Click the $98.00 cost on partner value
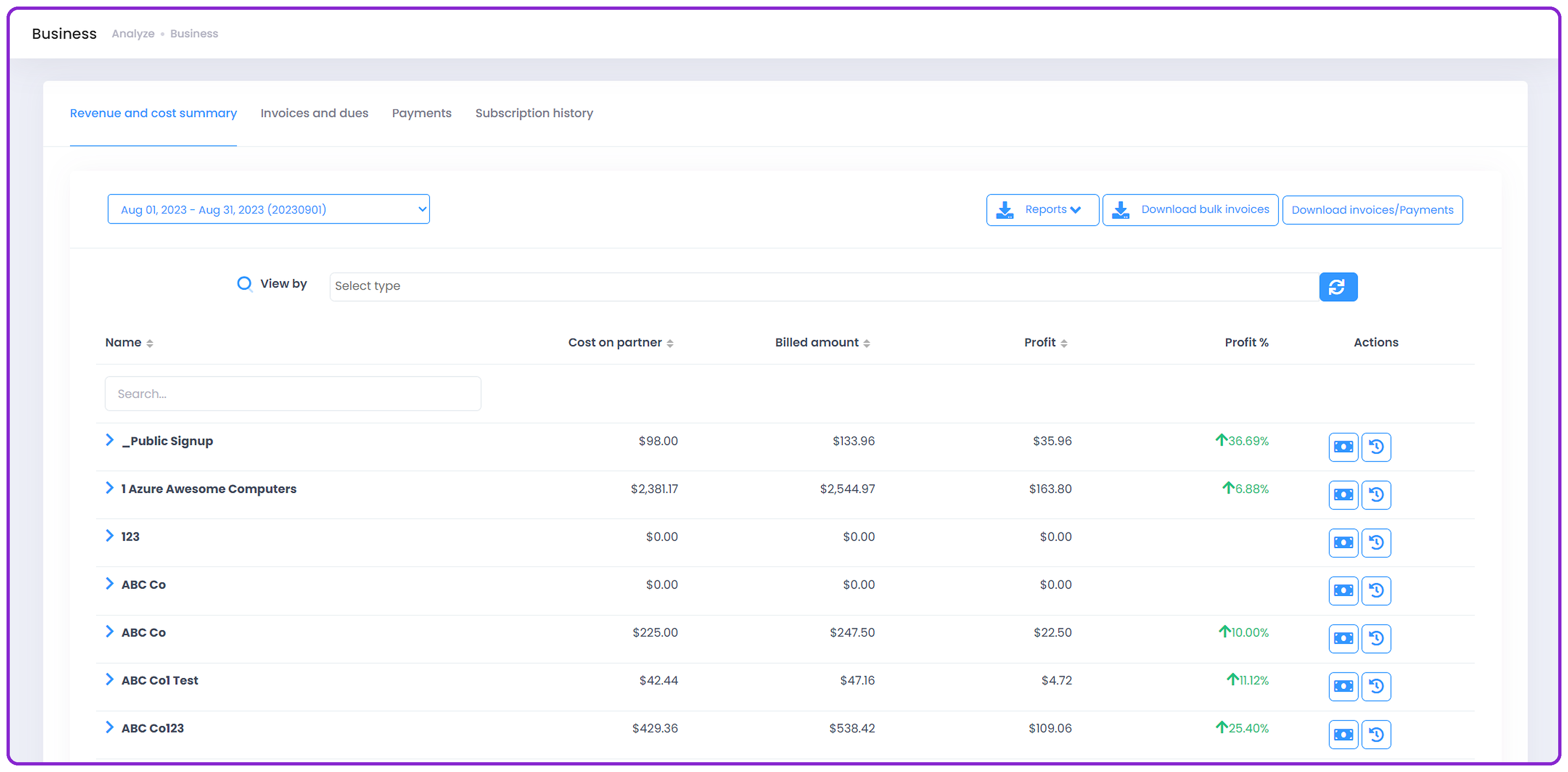 pos(658,441)
